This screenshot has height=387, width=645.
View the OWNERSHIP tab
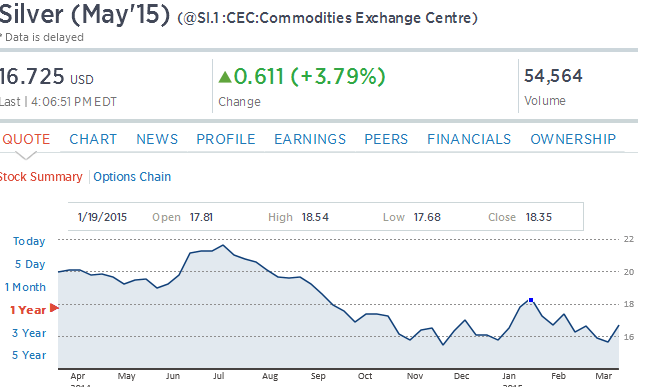(x=573, y=139)
